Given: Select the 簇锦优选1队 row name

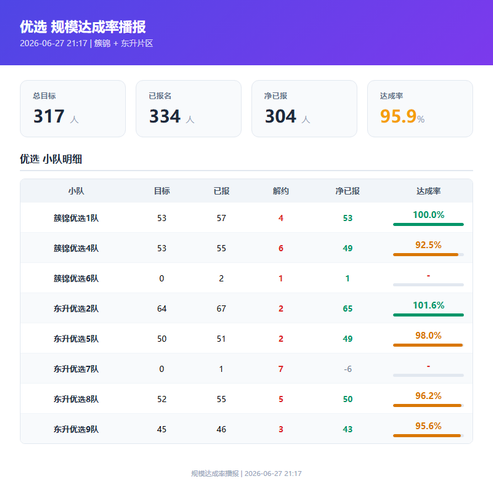Looking at the screenshot, I should coord(76,218).
